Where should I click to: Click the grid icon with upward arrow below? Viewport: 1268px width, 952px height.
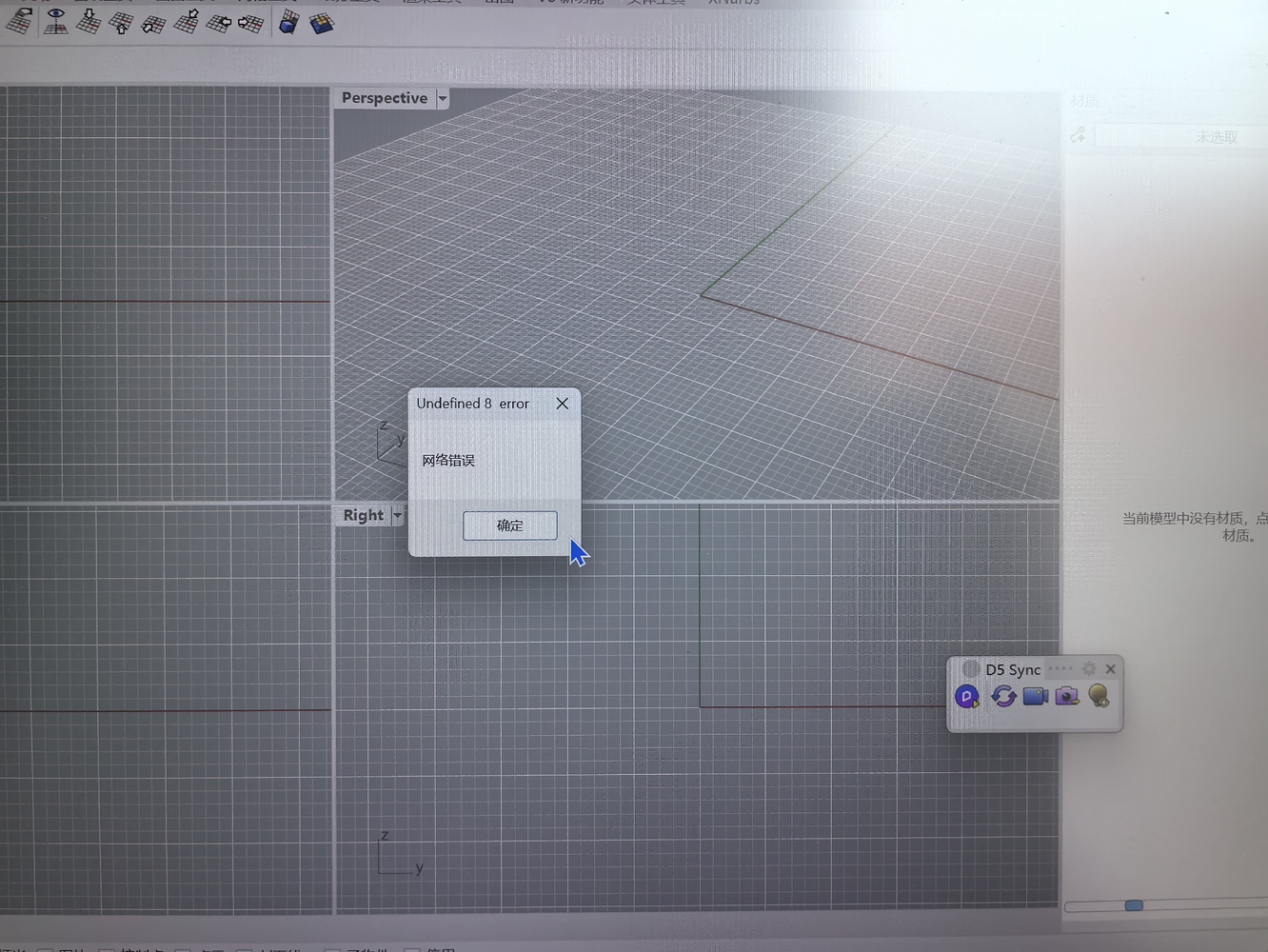pos(121,23)
